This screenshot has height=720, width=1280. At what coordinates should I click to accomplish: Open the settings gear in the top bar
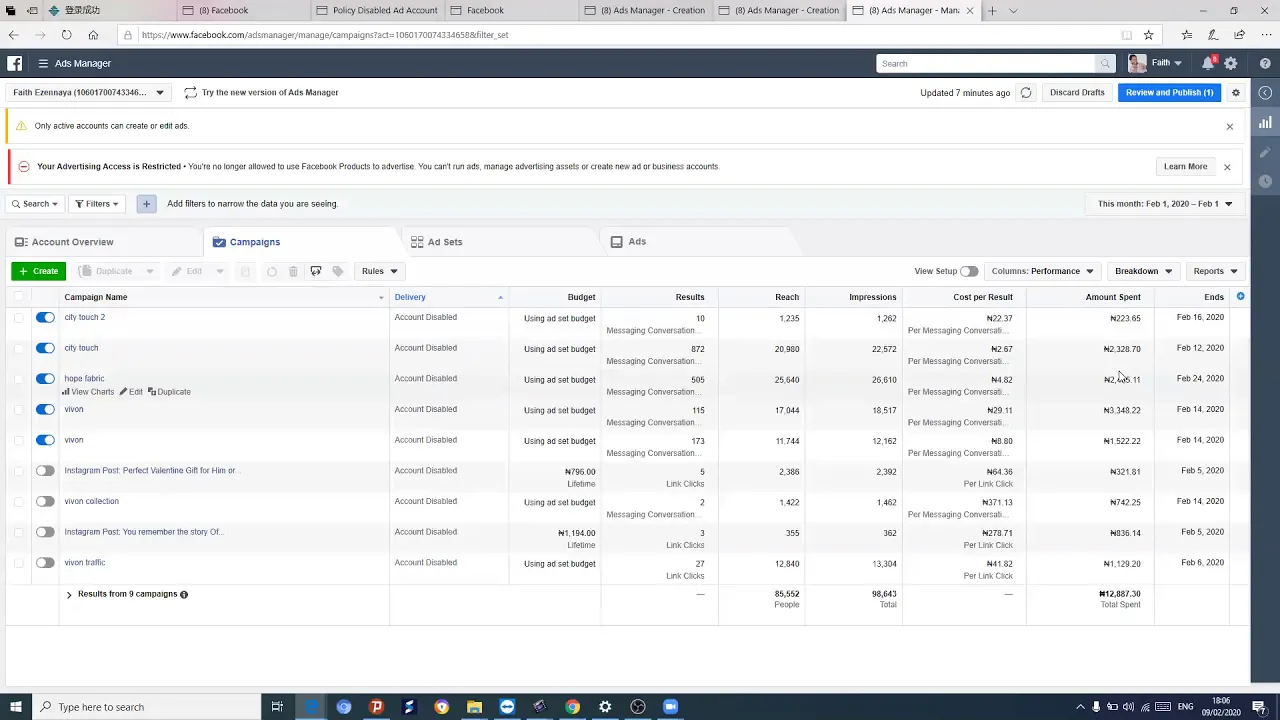(x=1231, y=63)
